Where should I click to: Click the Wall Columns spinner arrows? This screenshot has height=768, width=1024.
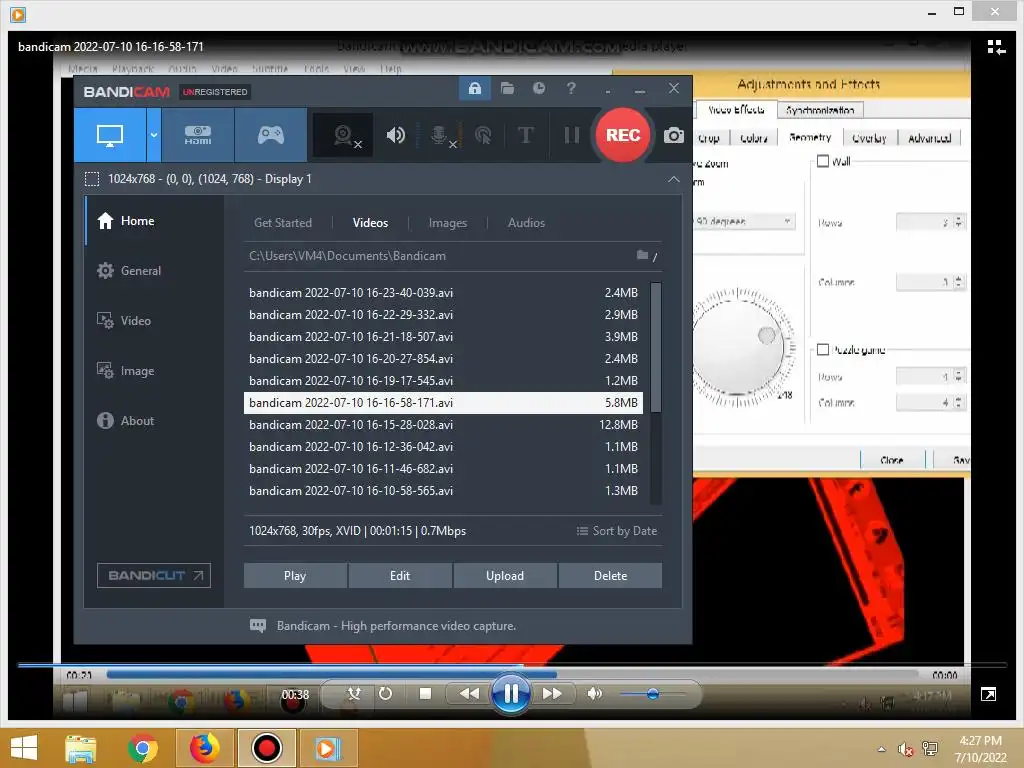[x=958, y=281]
